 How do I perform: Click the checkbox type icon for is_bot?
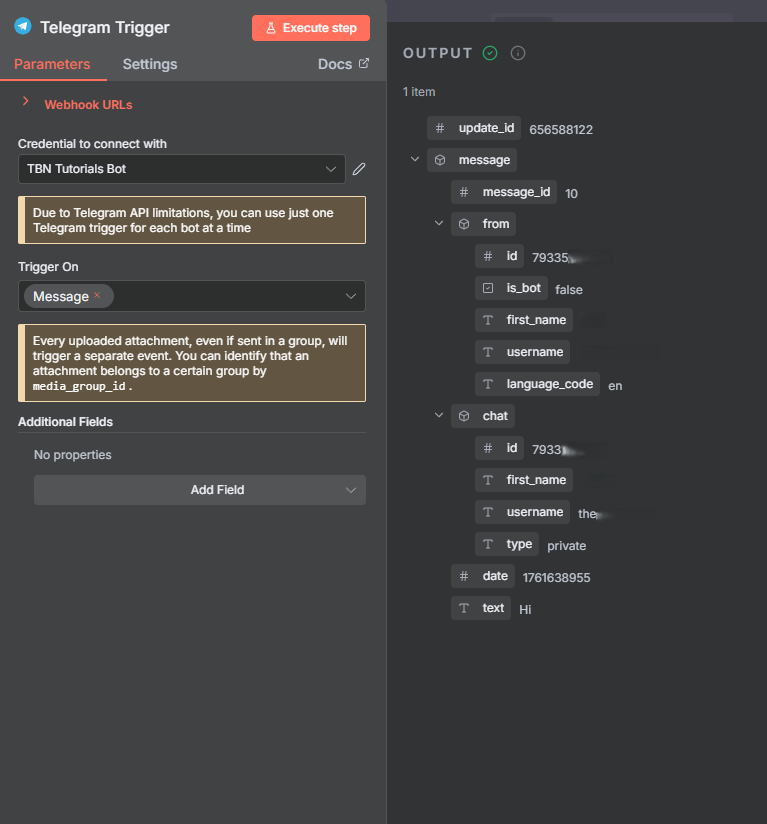tap(488, 288)
